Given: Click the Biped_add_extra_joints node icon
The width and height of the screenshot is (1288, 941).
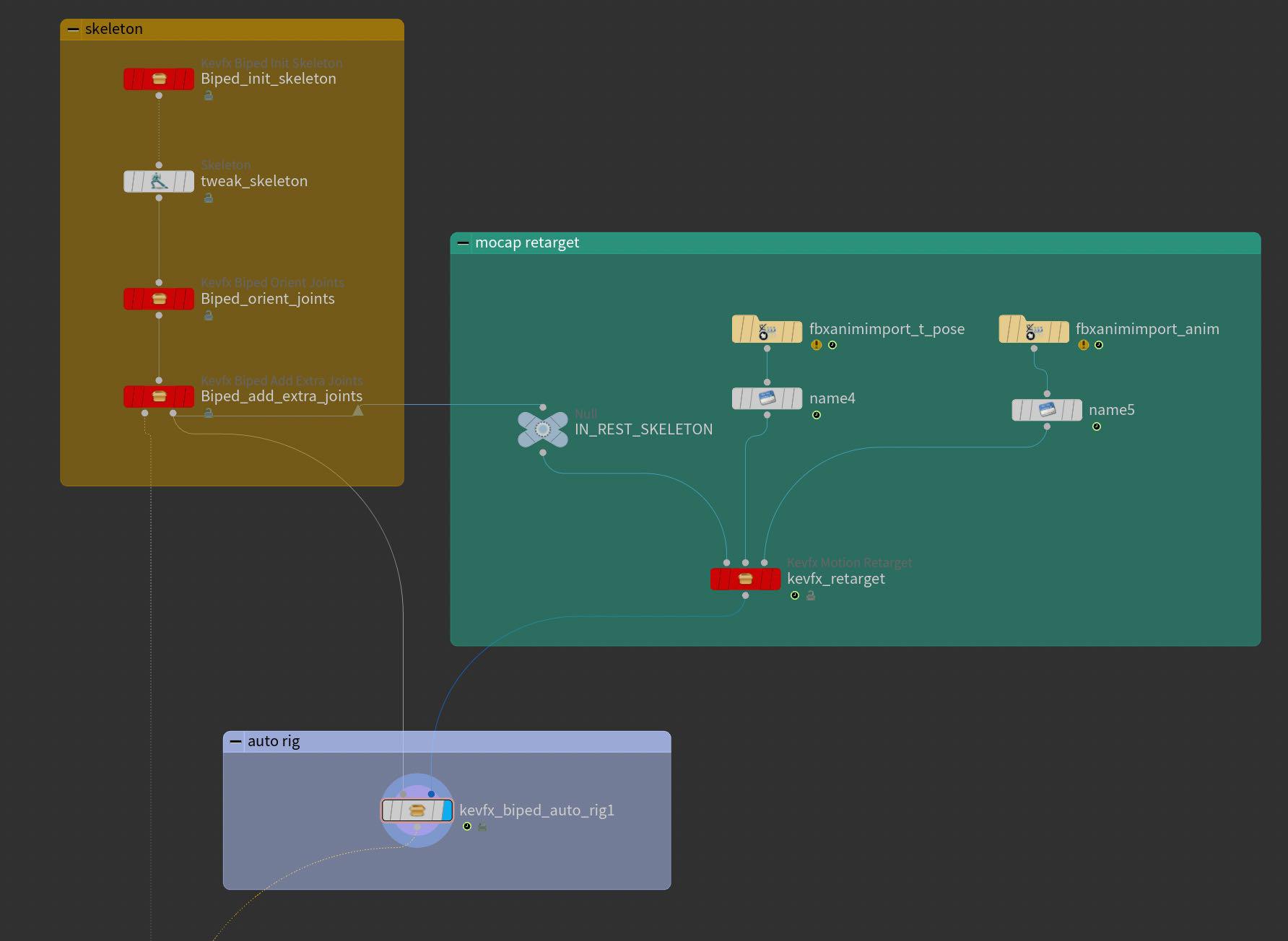Looking at the screenshot, I should (158, 395).
